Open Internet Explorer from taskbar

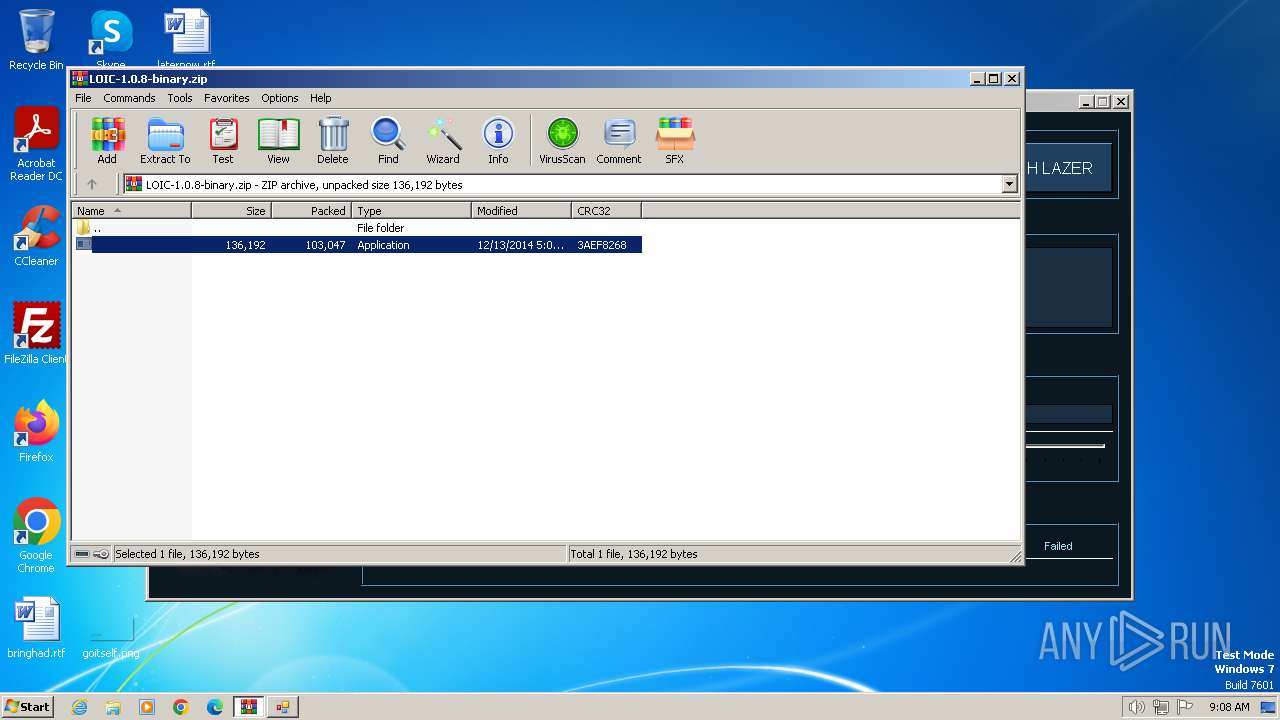(x=79, y=707)
